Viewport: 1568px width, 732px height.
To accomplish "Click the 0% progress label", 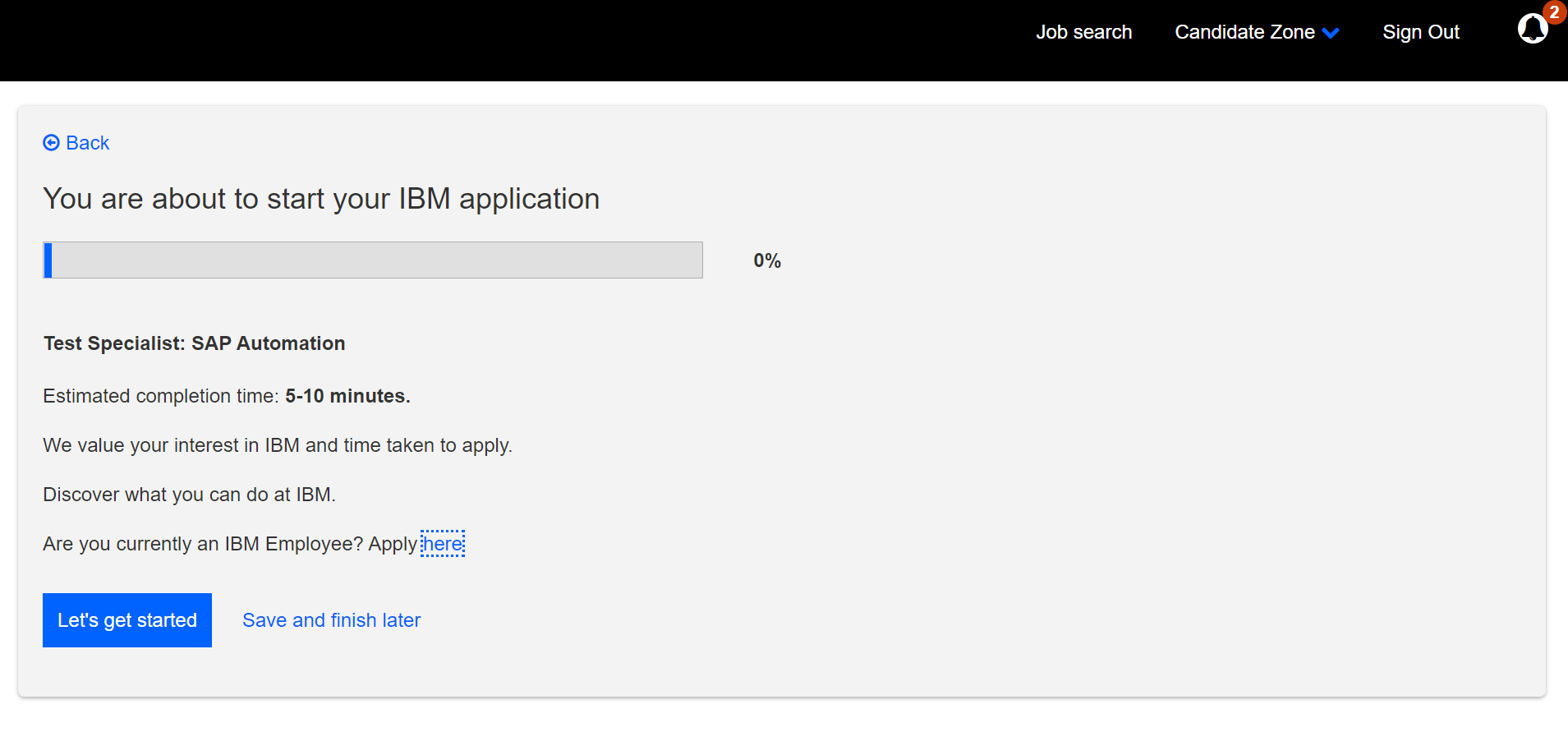I will point(766,260).
